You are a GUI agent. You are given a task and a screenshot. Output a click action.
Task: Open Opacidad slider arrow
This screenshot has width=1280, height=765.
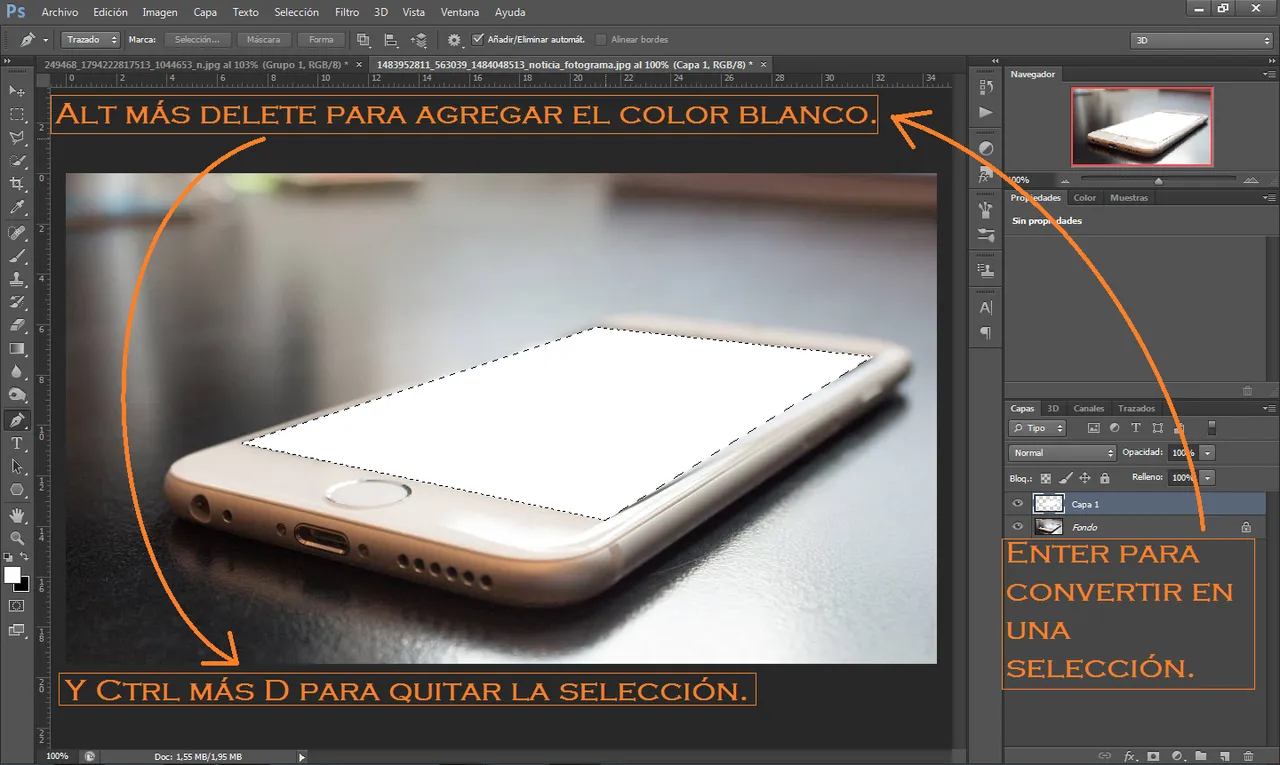pyautogui.click(x=1208, y=453)
